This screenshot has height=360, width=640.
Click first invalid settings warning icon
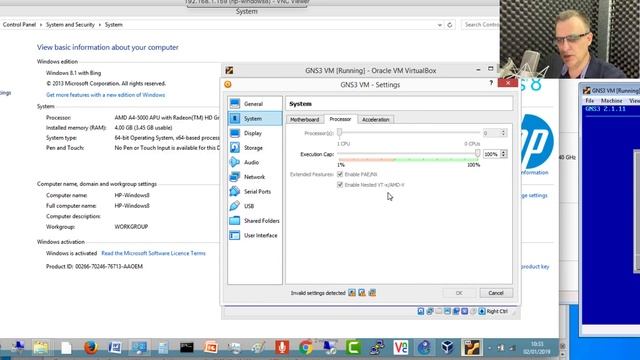pyautogui.click(x=352, y=293)
